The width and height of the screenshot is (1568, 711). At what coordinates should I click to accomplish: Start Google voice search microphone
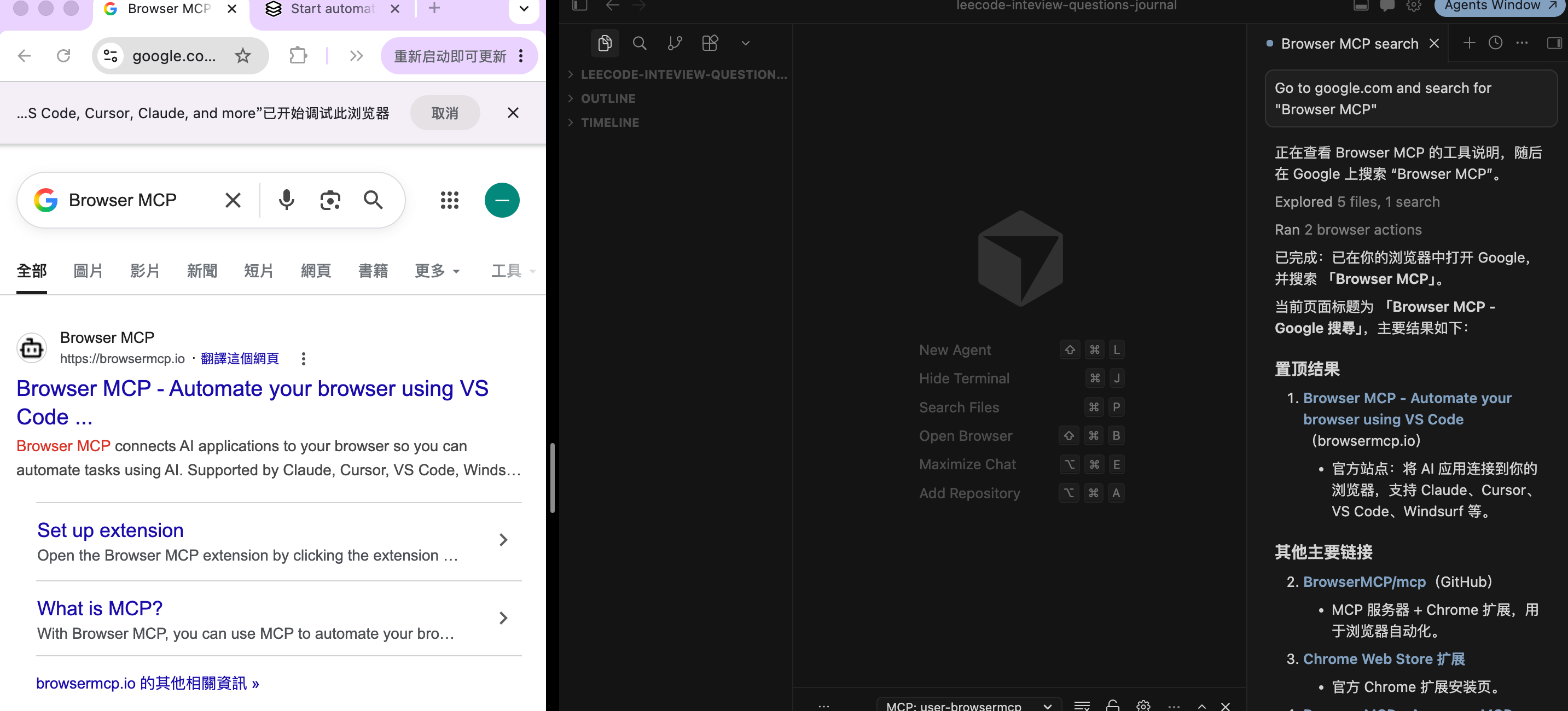click(x=286, y=200)
